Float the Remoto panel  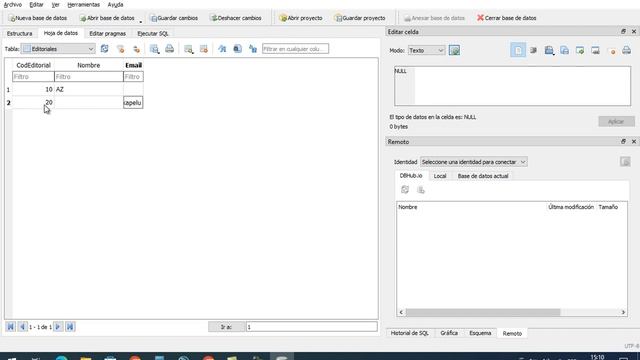623,141
